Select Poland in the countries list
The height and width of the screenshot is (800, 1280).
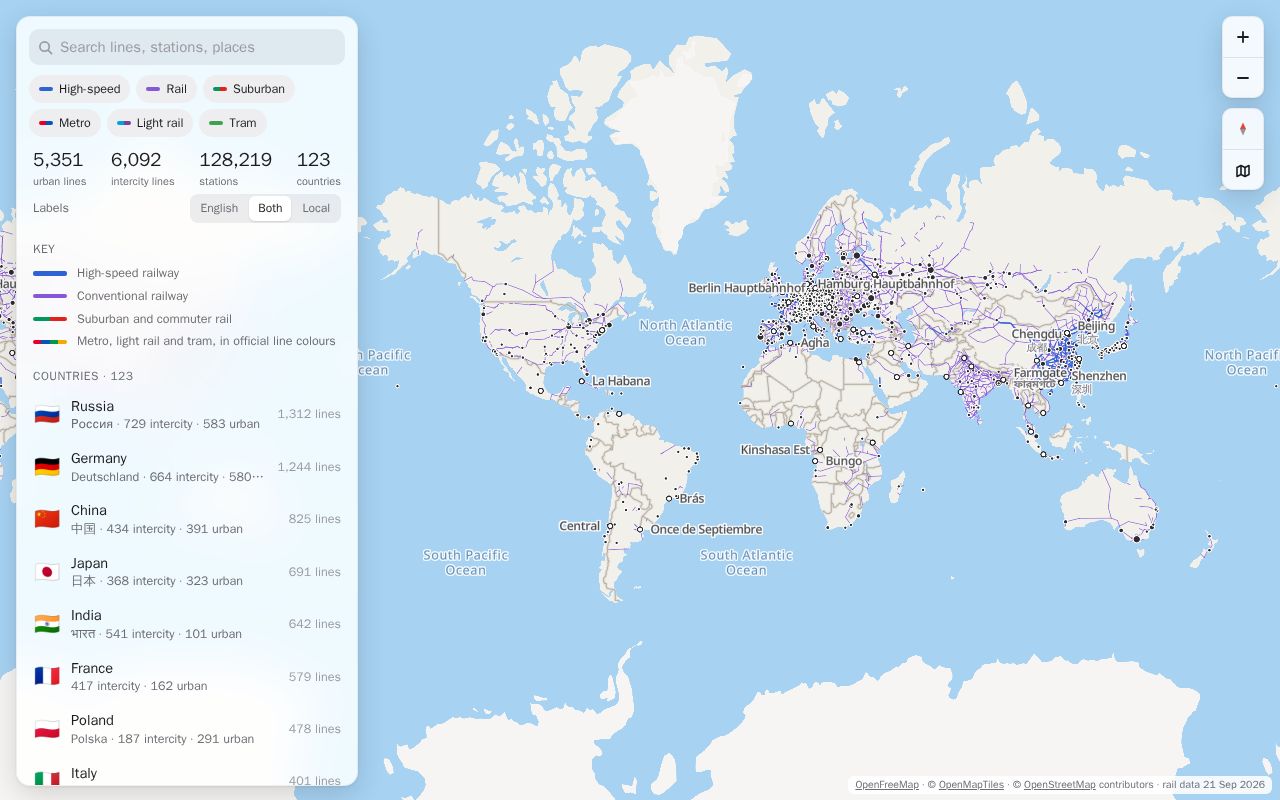(187, 729)
